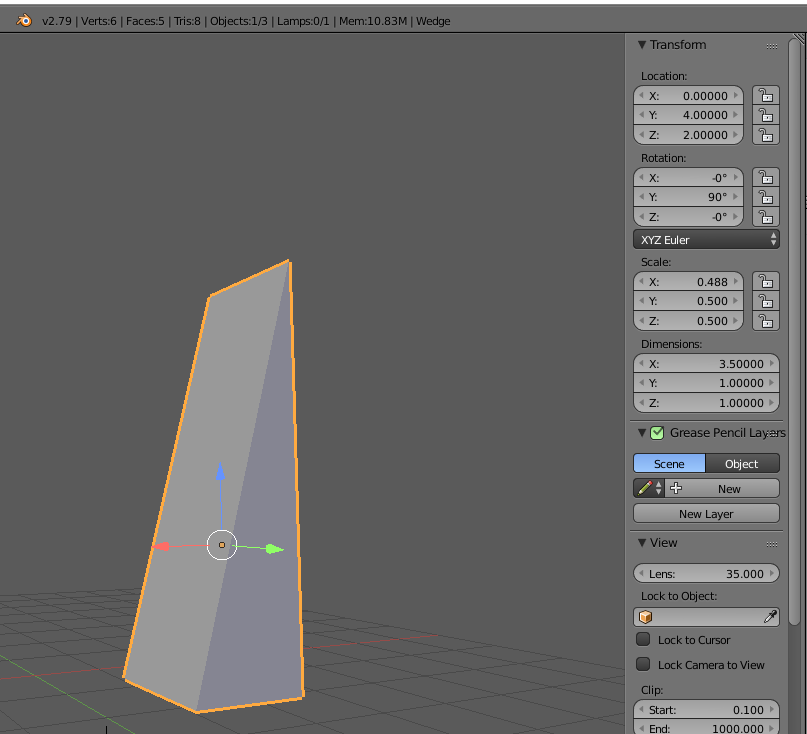This screenshot has width=807, height=734.
Task: Collapse the View panel
Action: point(642,543)
